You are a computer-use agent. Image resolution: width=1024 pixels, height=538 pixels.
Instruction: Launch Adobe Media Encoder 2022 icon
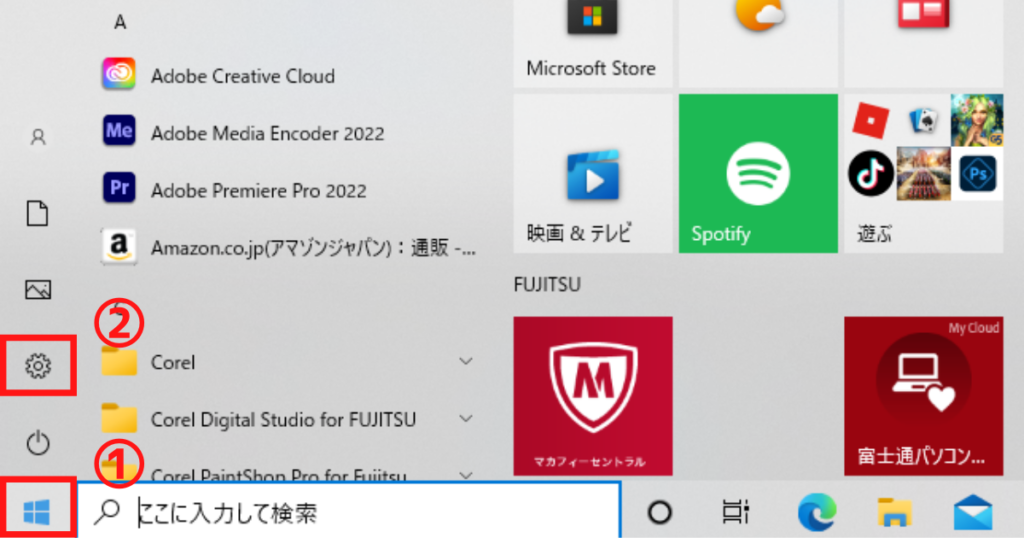119,131
